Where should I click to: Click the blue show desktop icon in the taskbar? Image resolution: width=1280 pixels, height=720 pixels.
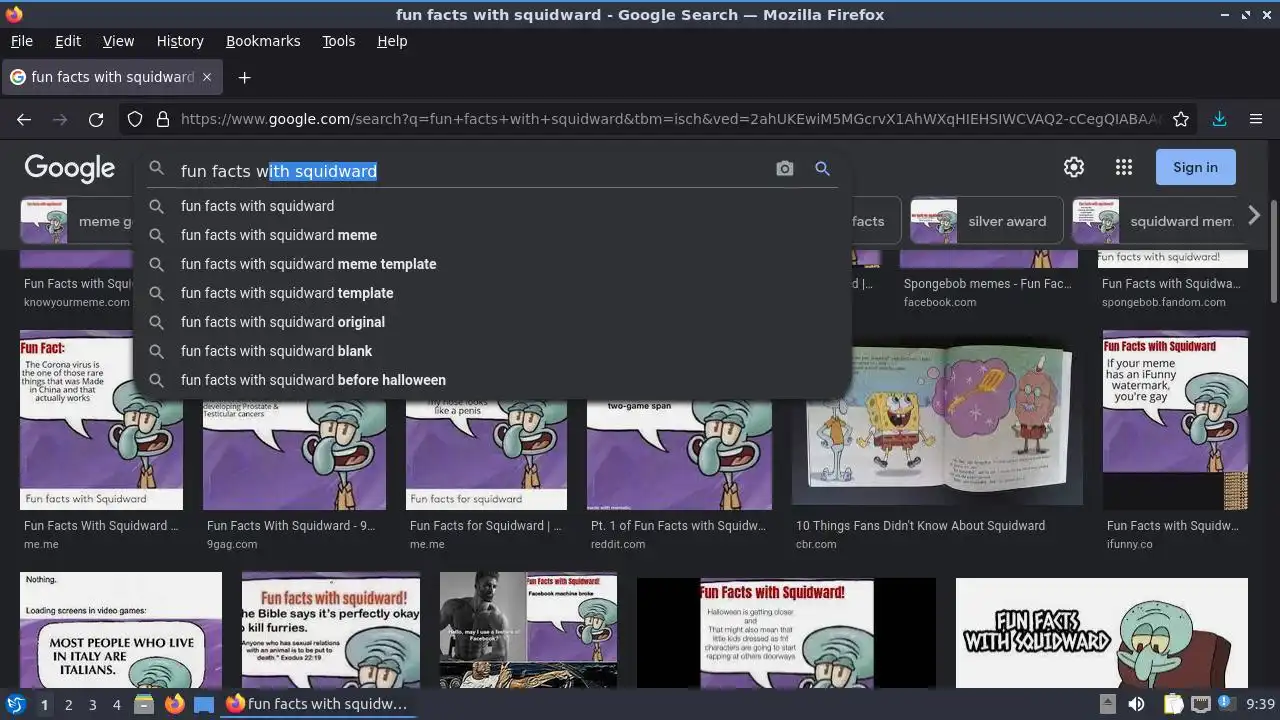(x=204, y=704)
